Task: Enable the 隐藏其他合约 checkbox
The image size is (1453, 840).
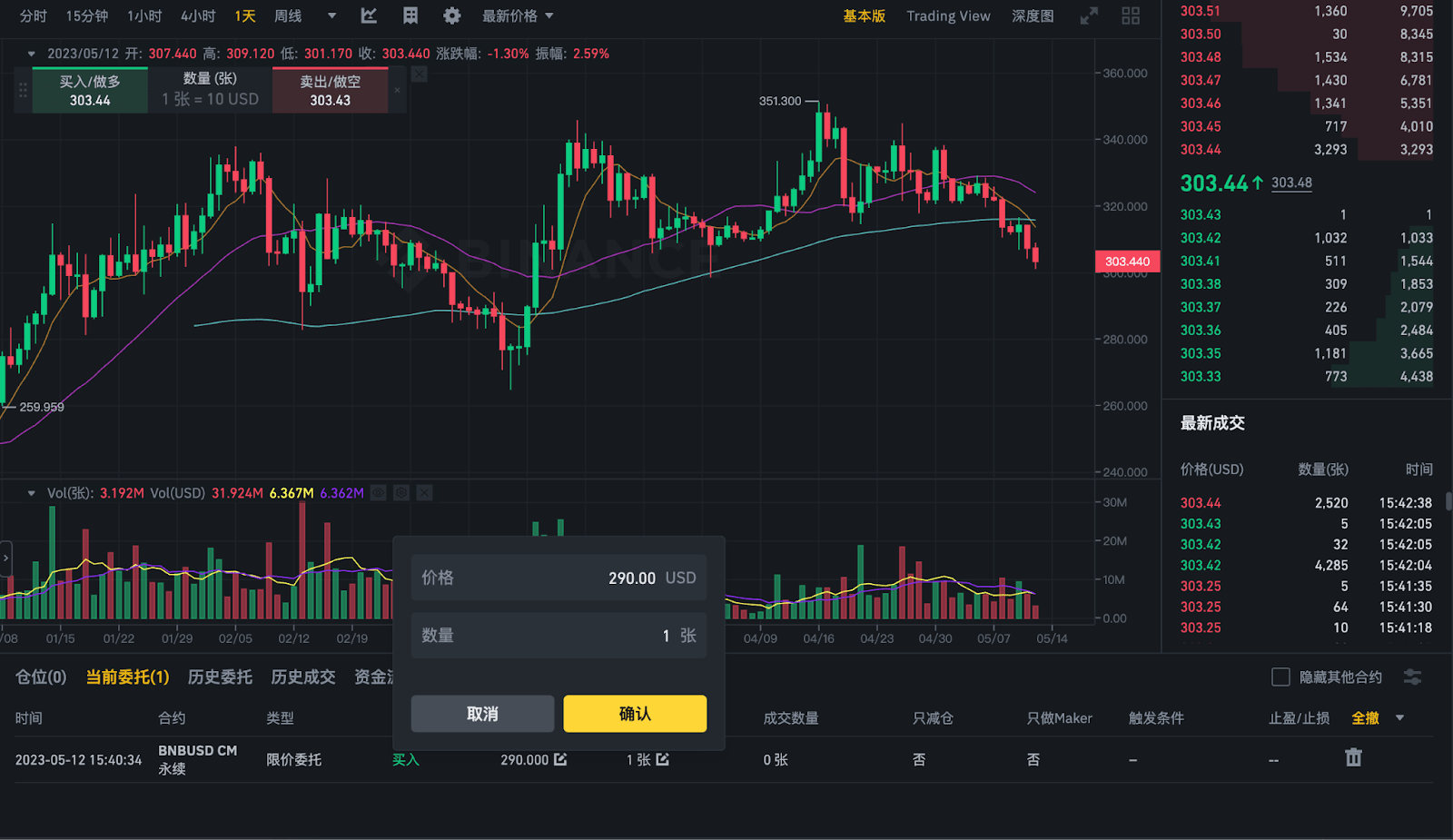Action: click(x=1280, y=677)
